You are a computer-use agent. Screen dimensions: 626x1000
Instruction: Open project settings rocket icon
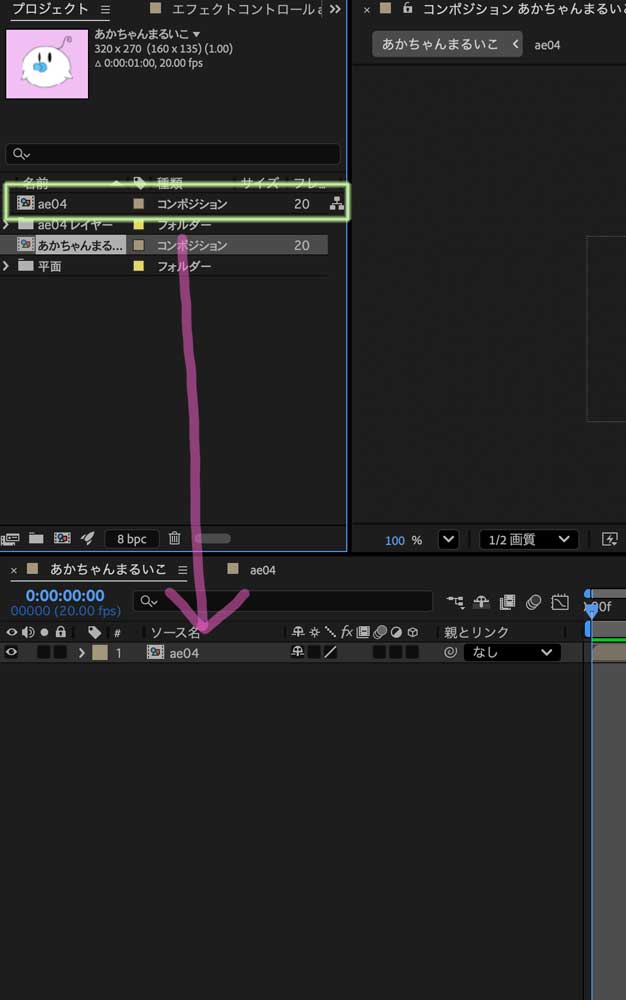click(x=87, y=539)
